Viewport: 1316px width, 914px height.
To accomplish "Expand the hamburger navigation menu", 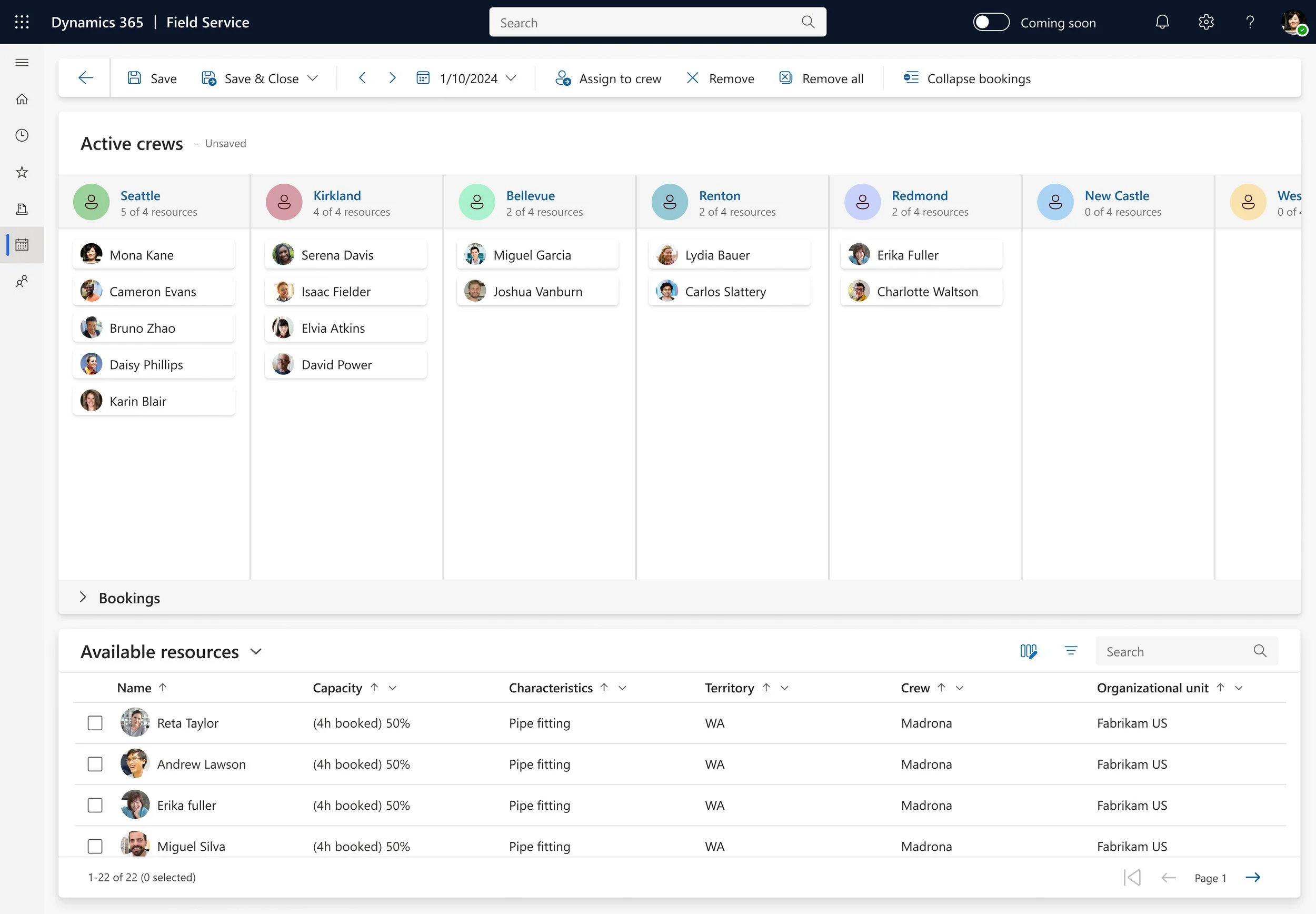I will (x=22, y=63).
